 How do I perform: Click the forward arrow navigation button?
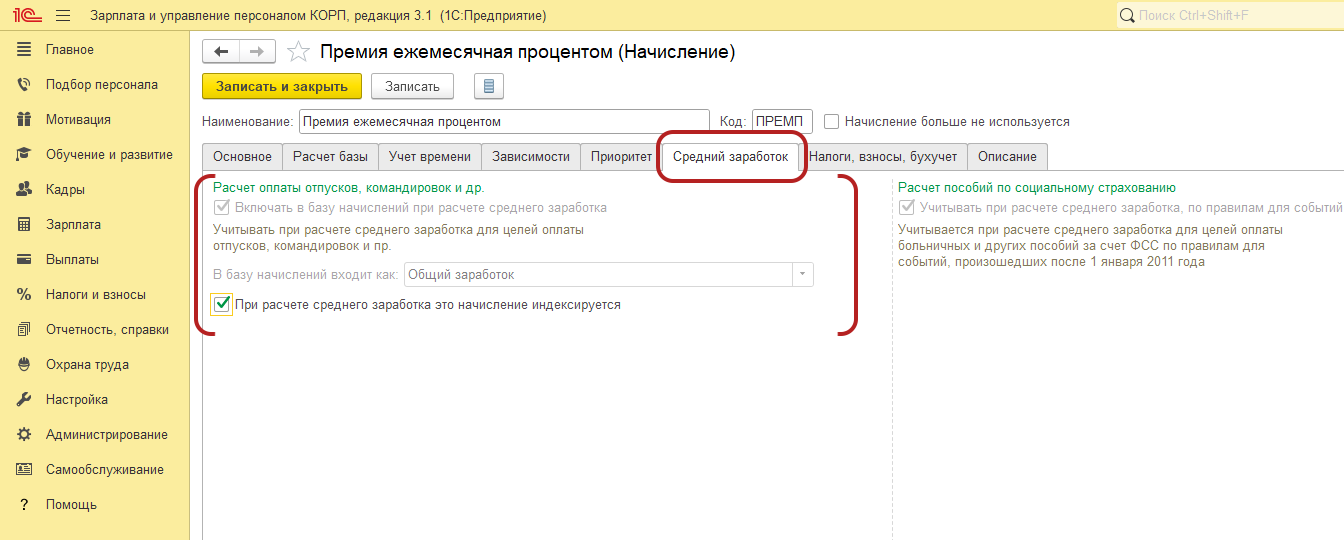257,52
